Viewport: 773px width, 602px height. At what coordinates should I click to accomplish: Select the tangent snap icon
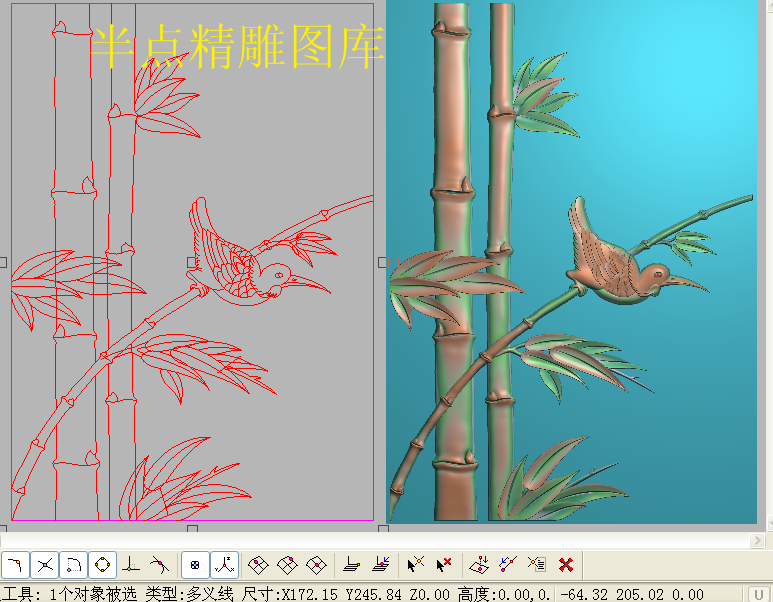[159, 565]
